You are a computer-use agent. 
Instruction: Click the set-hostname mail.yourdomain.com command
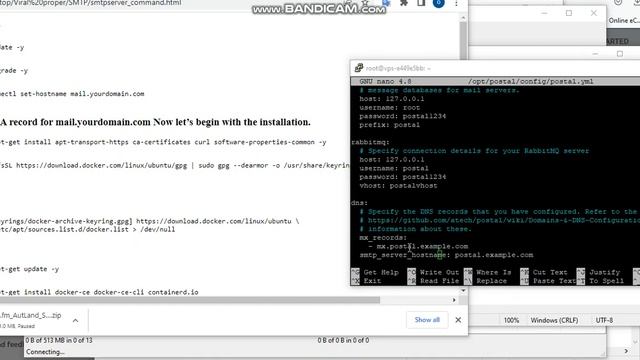coord(72,94)
